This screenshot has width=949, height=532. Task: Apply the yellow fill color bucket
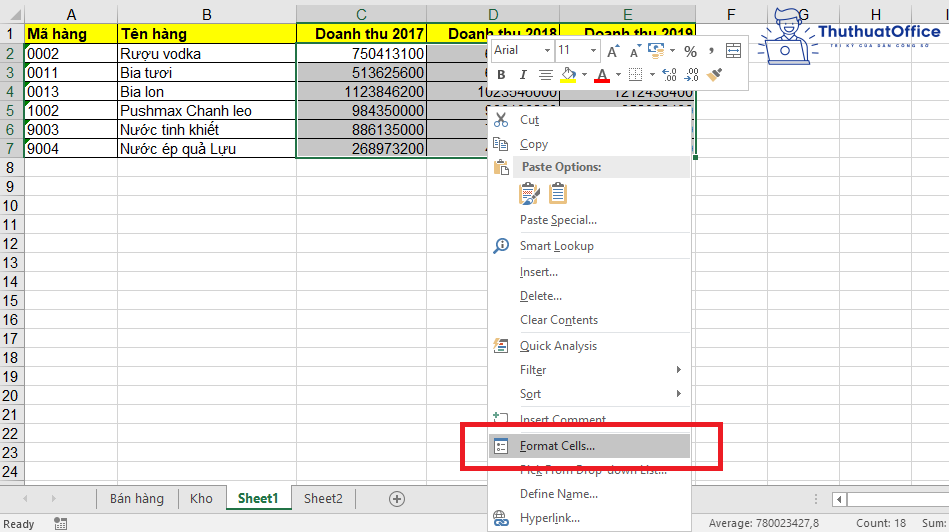point(568,75)
